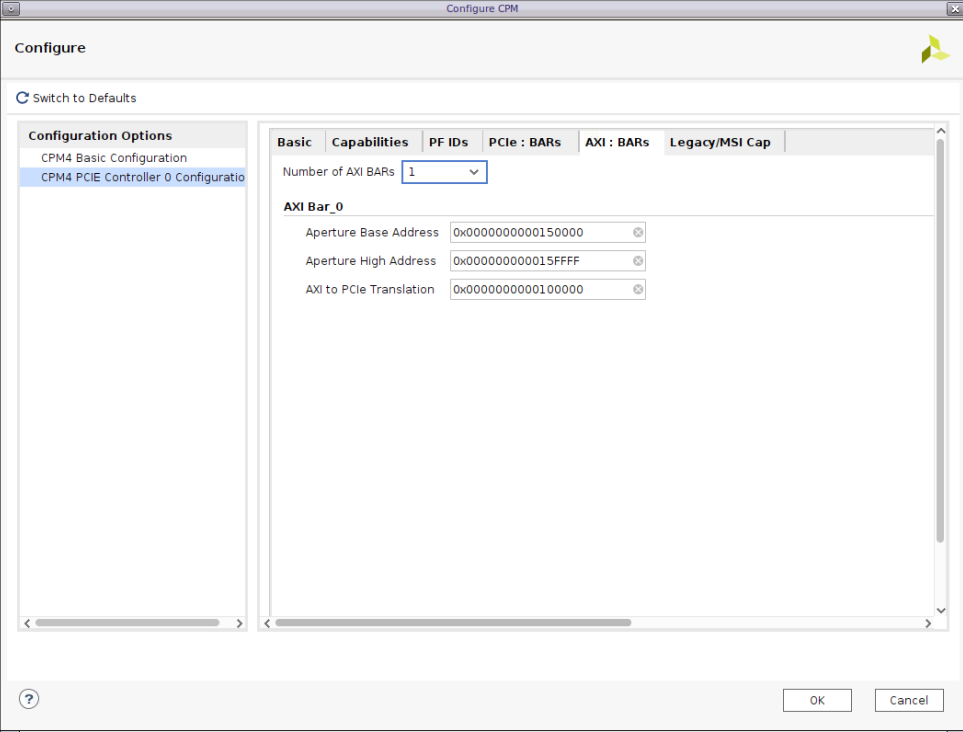Clear the Aperture Base Address field
The image size is (963, 732).
coord(638,232)
